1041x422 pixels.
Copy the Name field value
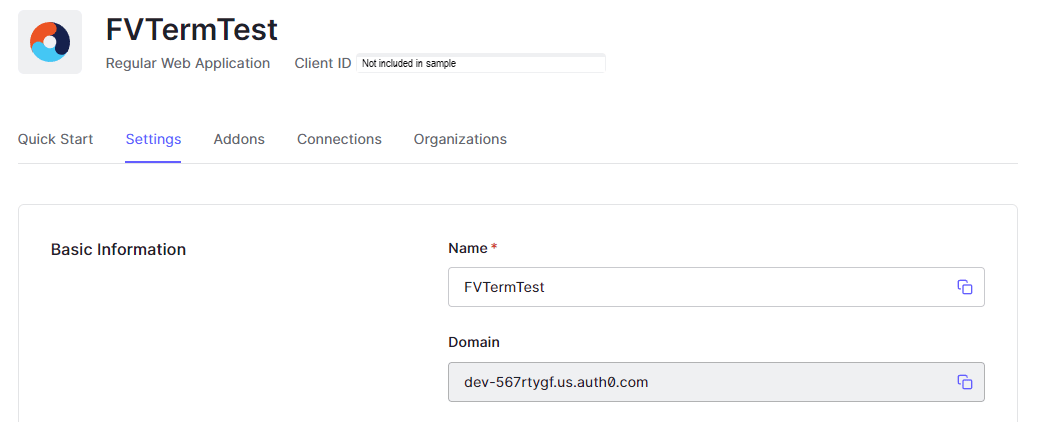[x=964, y=287]
